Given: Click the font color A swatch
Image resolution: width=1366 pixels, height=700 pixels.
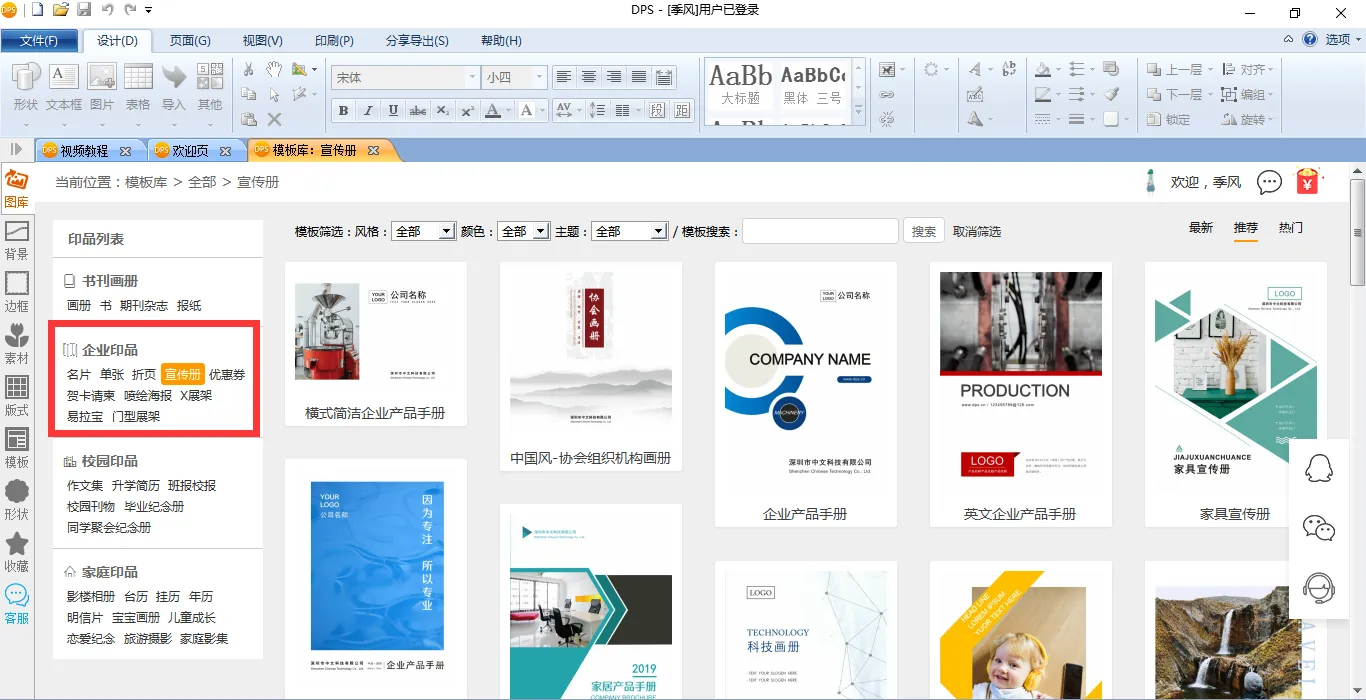Looking at the screenshot, I should click(x=492, y=110).
